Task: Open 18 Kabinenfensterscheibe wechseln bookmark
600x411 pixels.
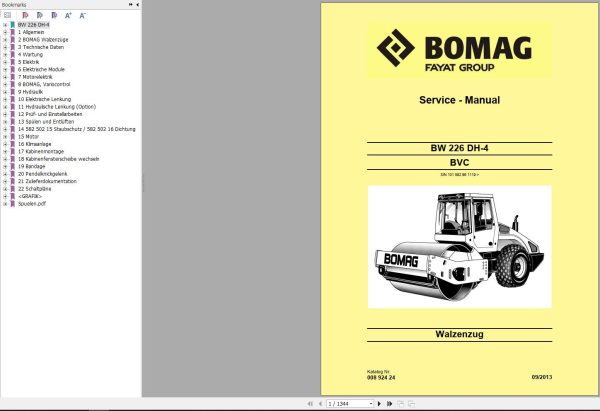Action: (x=59, y=159)
